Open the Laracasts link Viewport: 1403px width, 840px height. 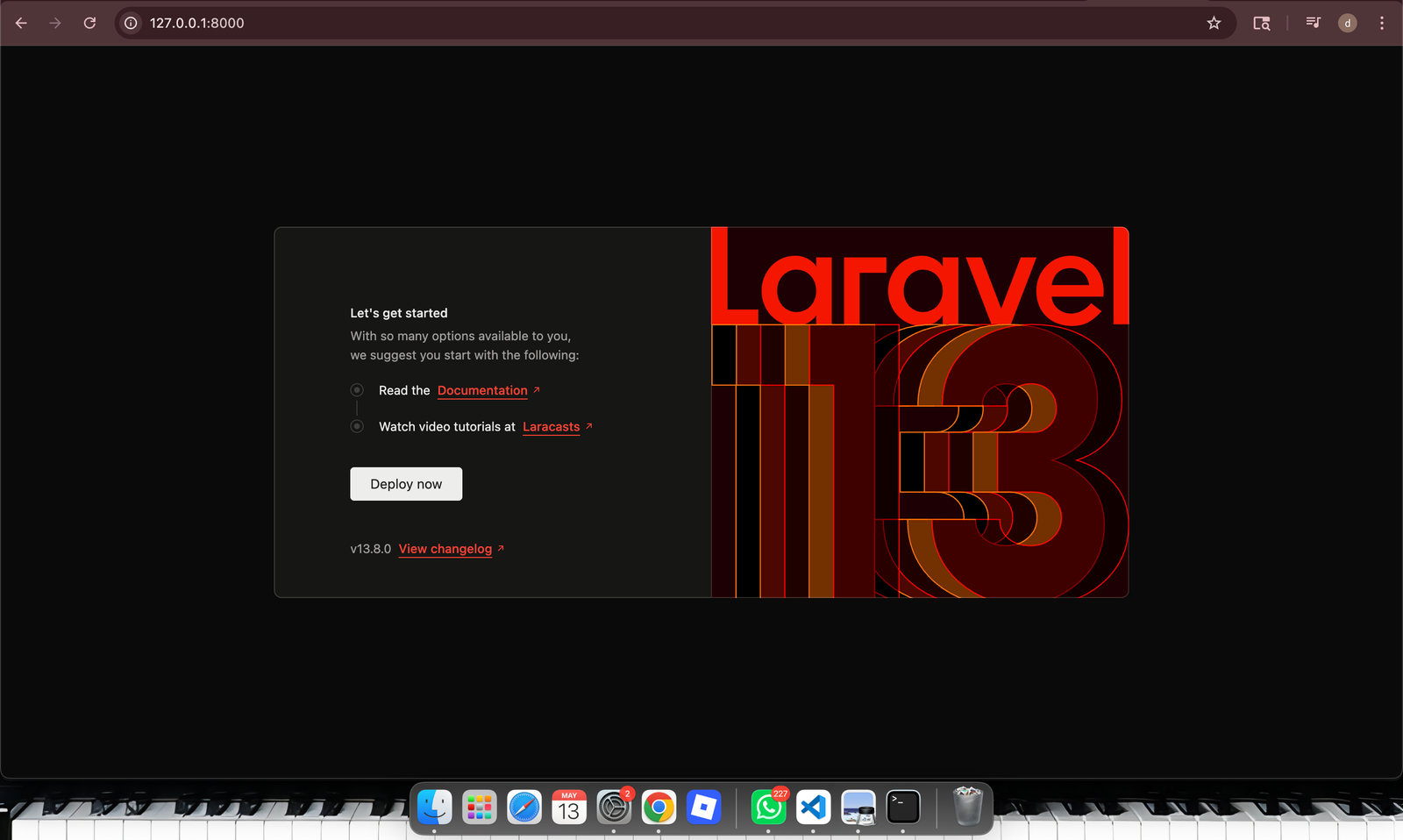pyautogui.click(x=551, y=427)
